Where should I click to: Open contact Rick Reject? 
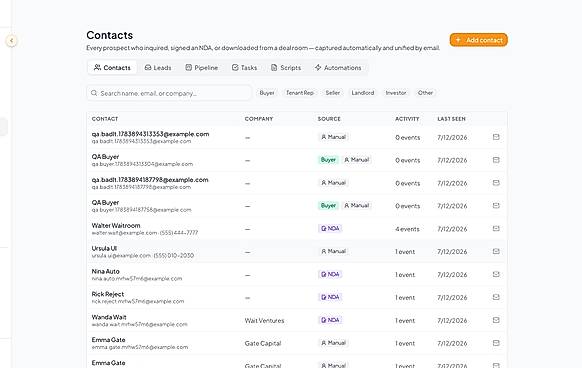tap(108, 294)
